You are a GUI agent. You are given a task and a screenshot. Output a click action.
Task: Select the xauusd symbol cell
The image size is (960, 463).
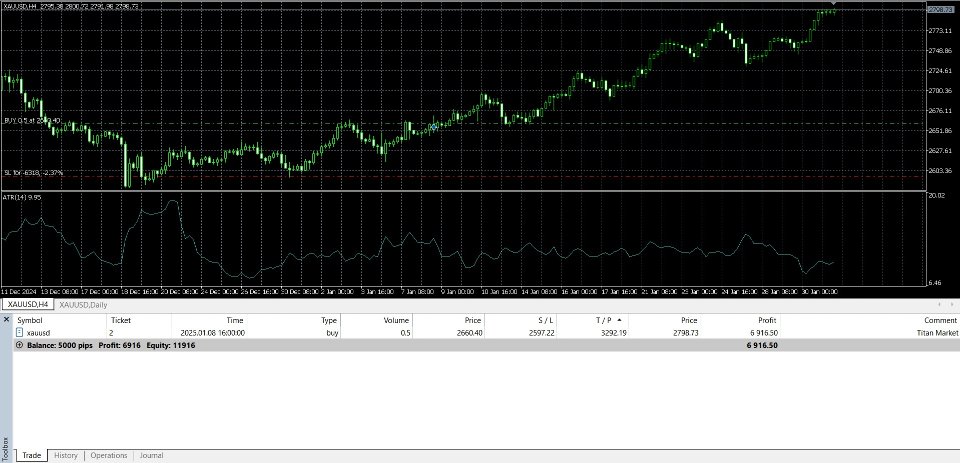[x=39, y=333]
